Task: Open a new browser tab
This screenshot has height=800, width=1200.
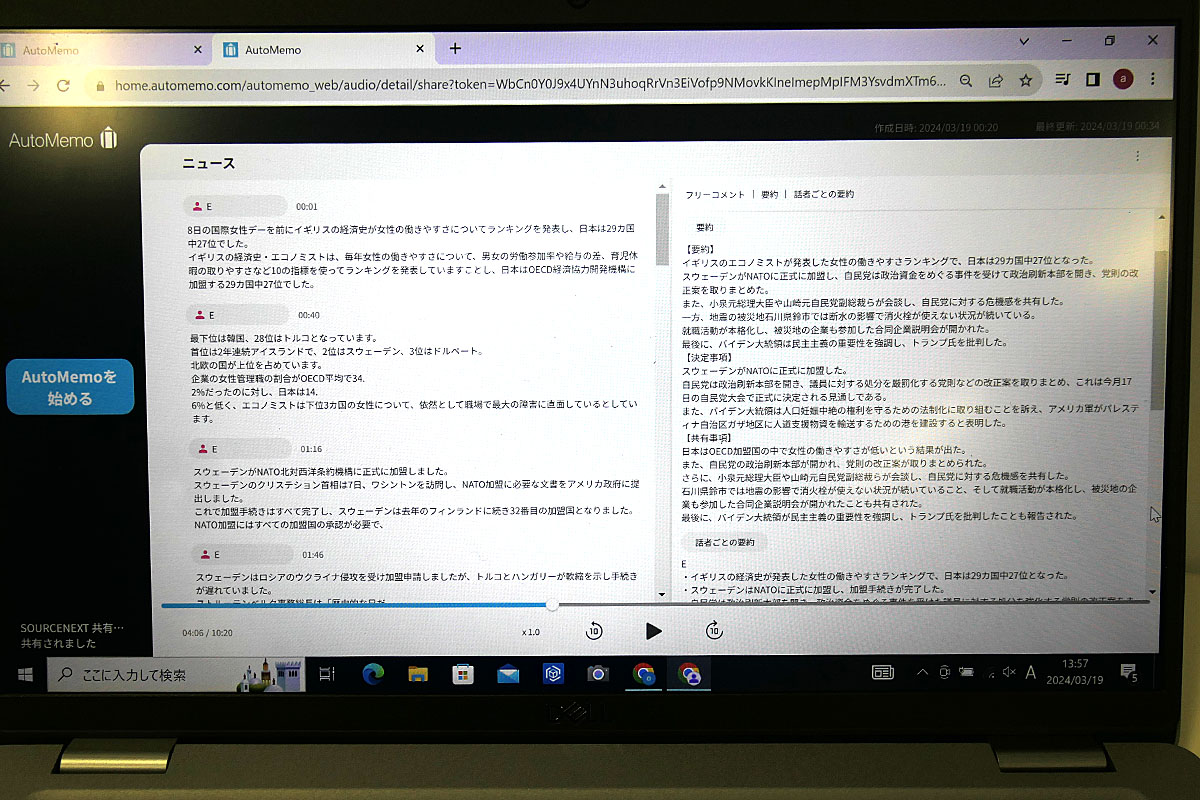Action: 455,48
